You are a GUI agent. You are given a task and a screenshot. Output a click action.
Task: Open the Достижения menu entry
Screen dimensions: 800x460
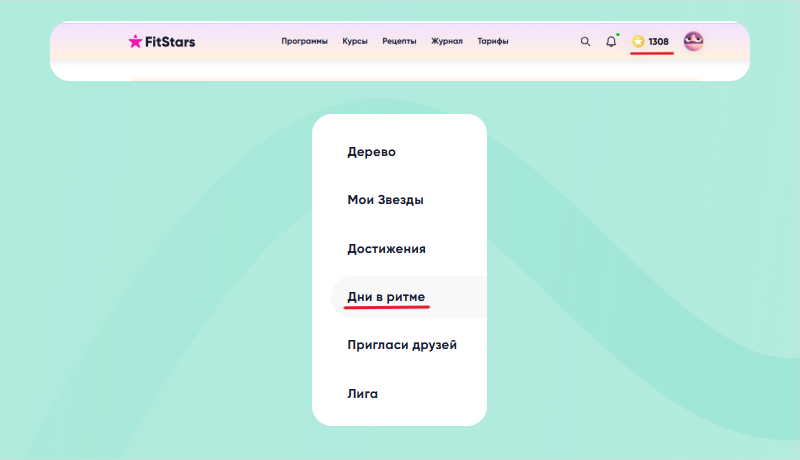[386, 249]
